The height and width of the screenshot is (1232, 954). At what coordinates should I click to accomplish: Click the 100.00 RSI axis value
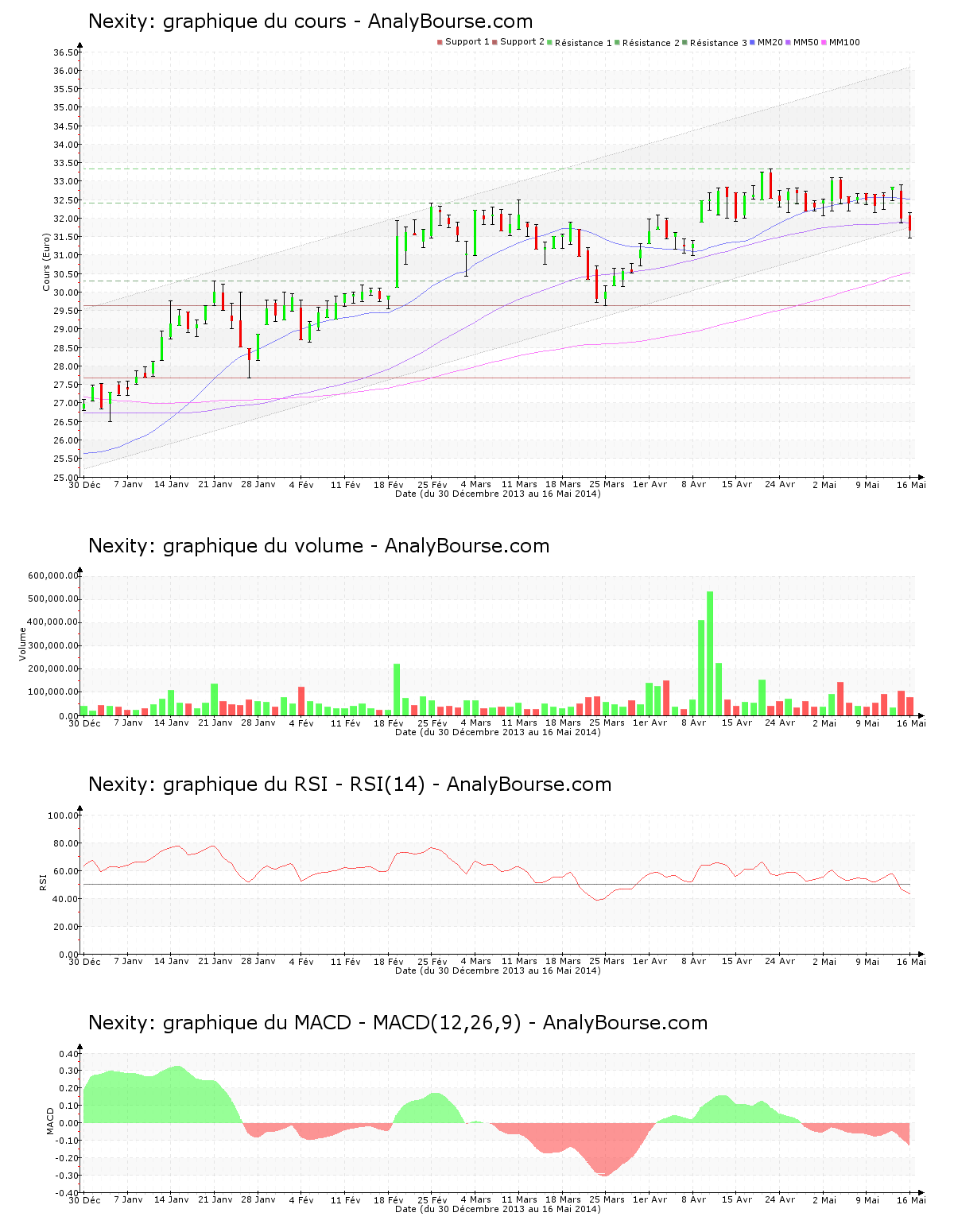[x=63, y=816]
